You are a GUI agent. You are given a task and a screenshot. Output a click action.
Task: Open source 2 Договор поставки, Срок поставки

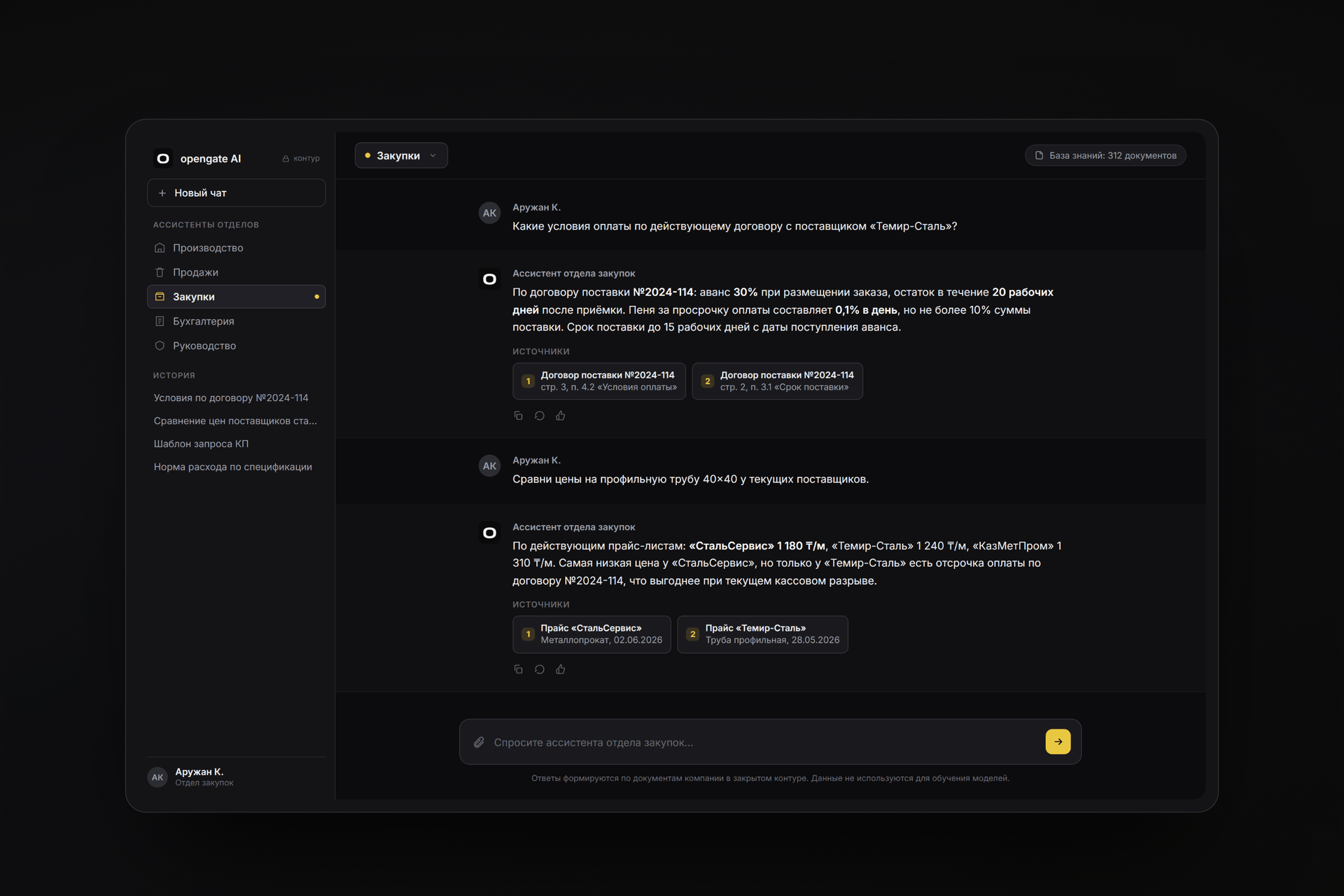pos(777,381)
